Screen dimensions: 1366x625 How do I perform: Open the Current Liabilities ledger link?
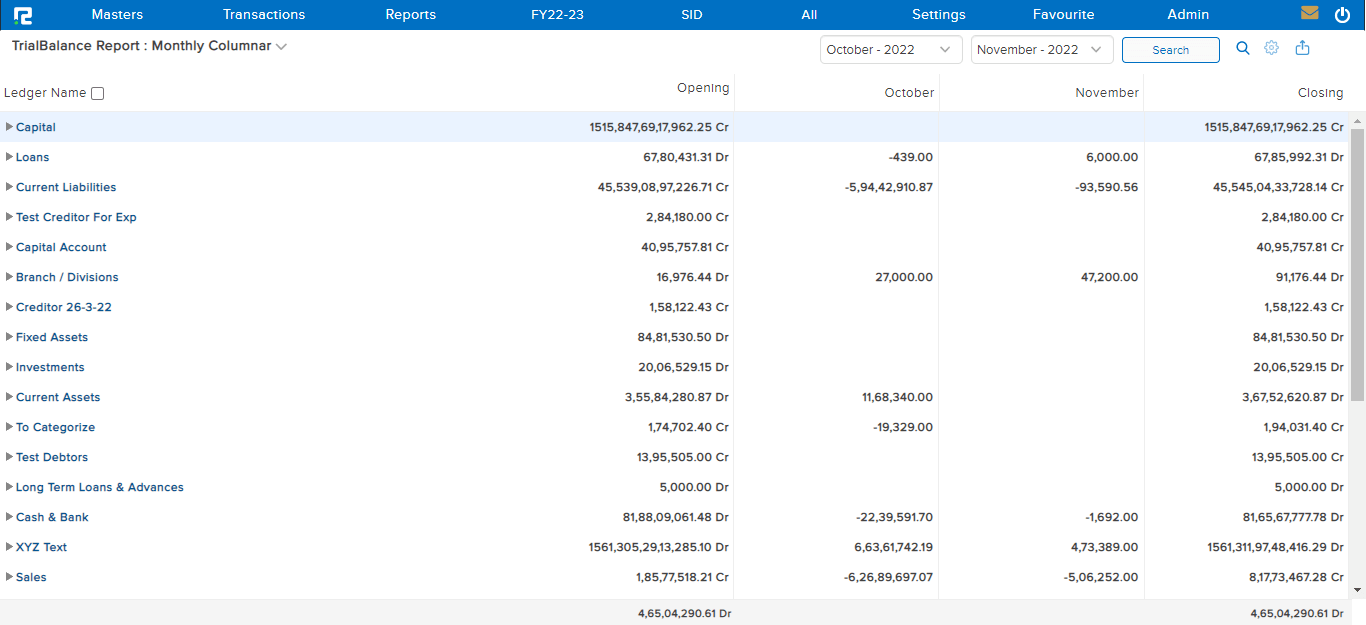[66, 187]
